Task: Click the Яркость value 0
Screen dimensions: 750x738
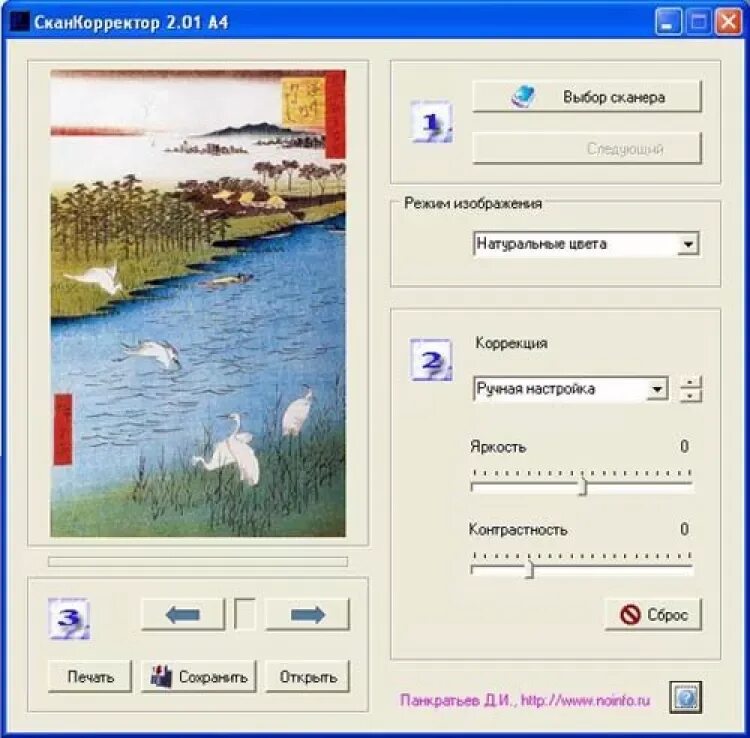Action: [x=684, y=447]
